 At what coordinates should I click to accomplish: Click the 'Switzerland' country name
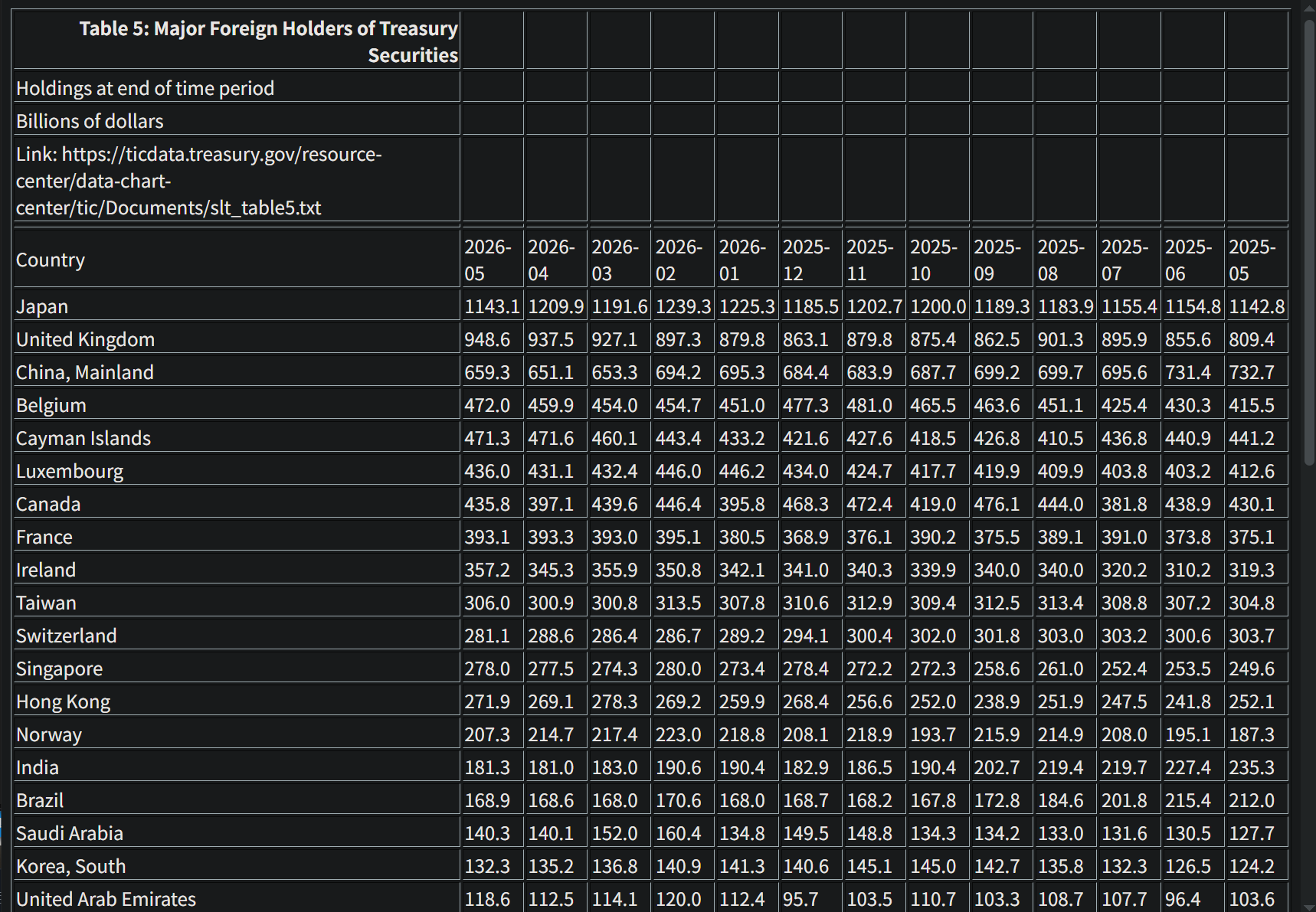click(x=67, y=636)
